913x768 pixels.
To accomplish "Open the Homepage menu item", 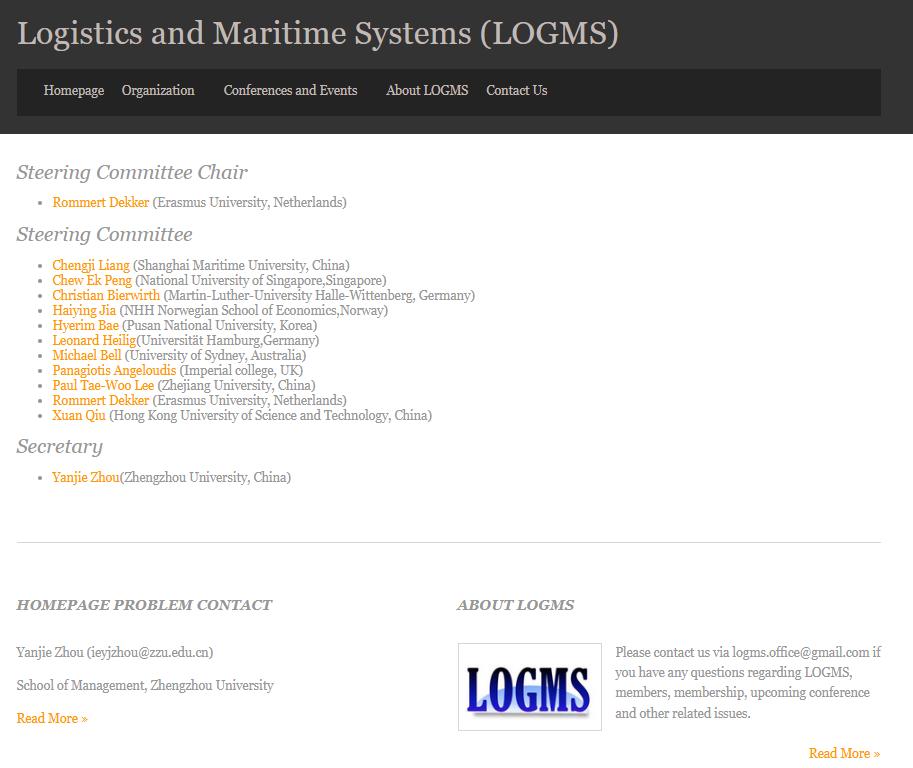I will point(74,91).
